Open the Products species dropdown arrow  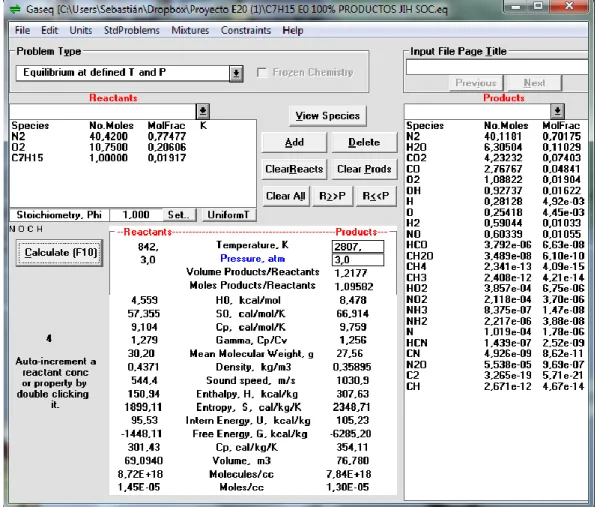[557, 111]
